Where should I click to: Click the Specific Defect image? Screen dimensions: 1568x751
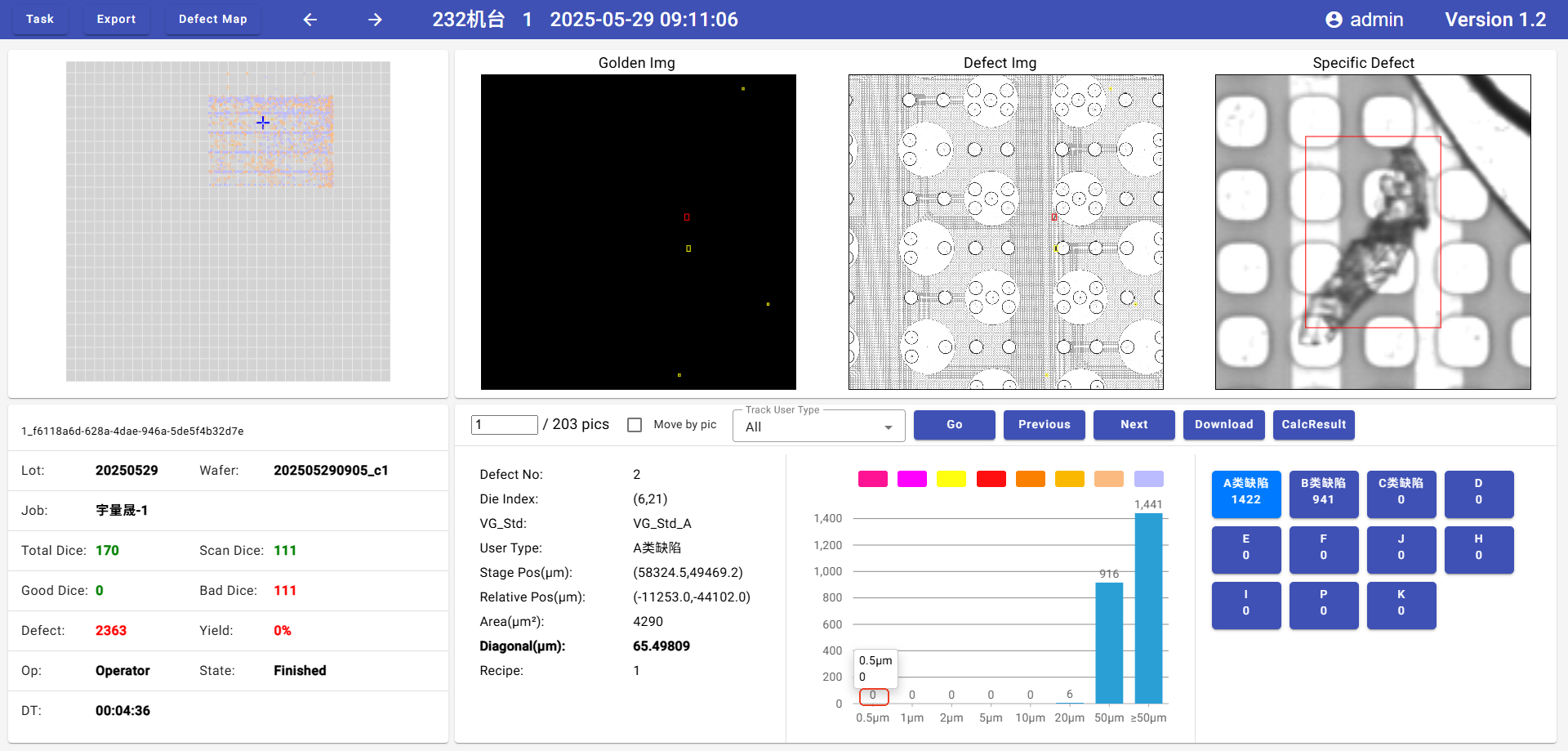pyautogui.click(x=1373, y=232)
